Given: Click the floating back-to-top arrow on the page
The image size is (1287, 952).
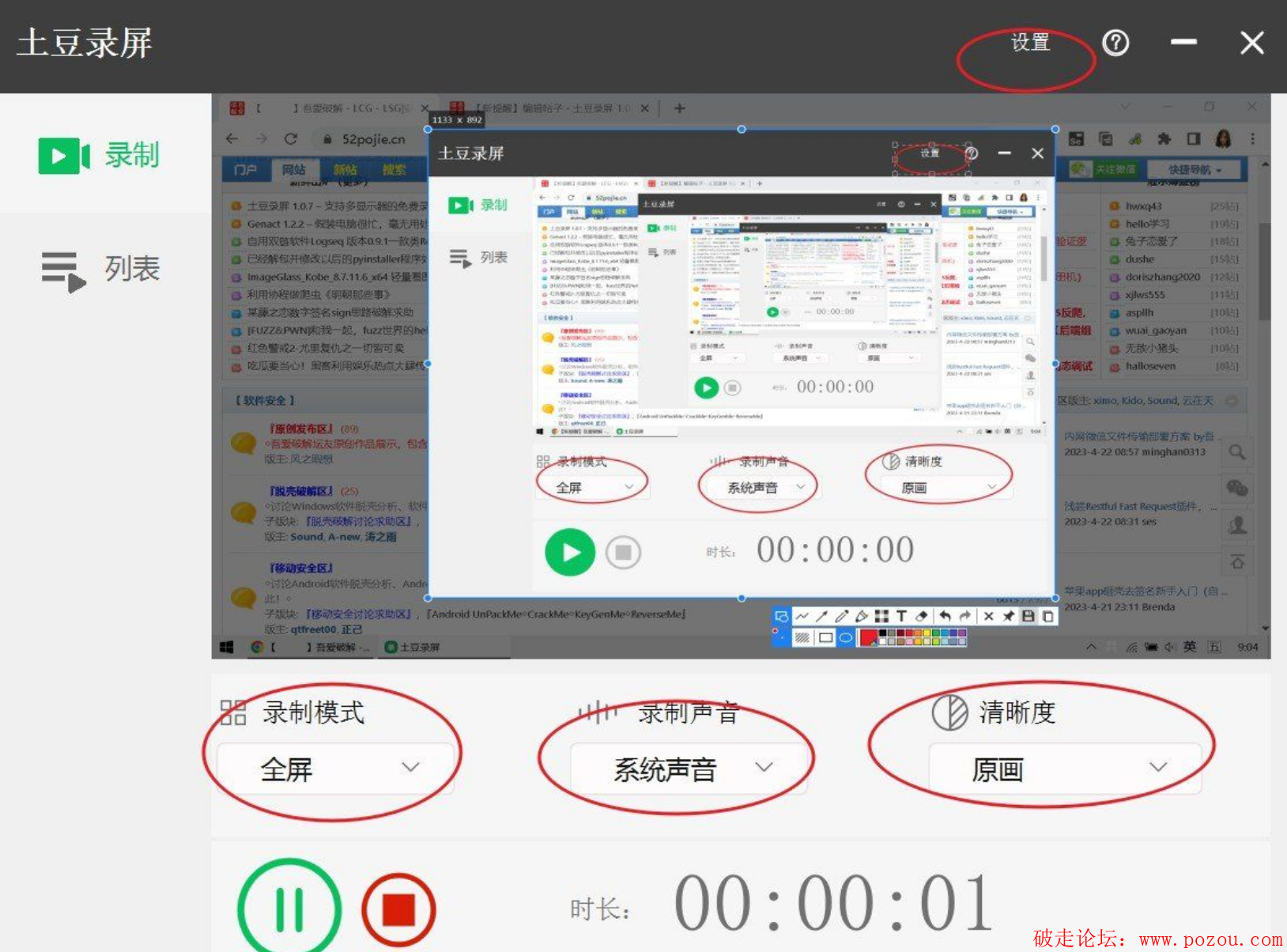Looking at the screenshot, I should (x=1236, y=562).
